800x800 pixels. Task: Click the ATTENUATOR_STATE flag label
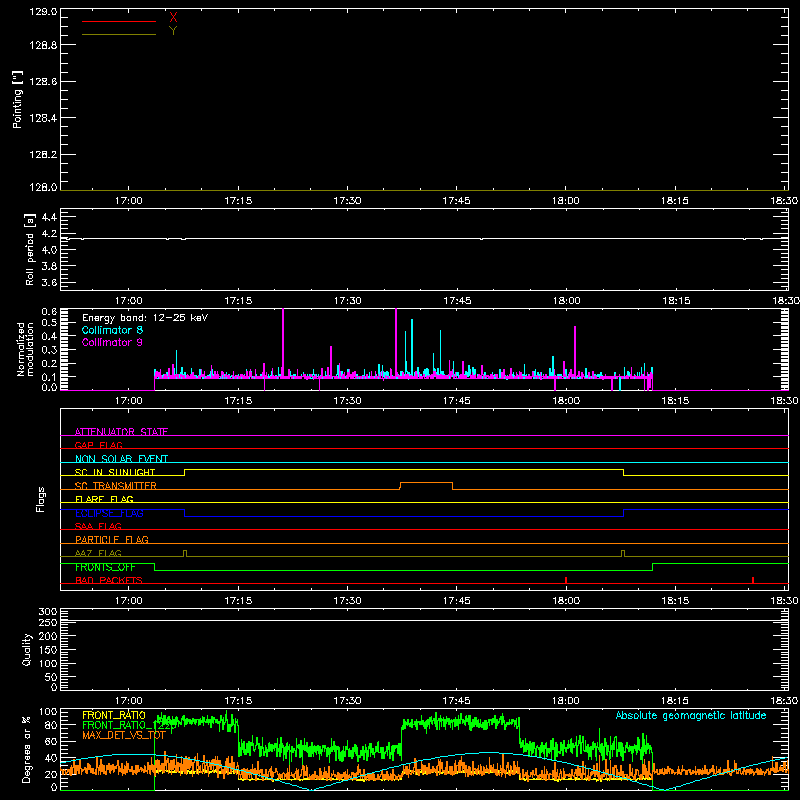click(121, 432)
